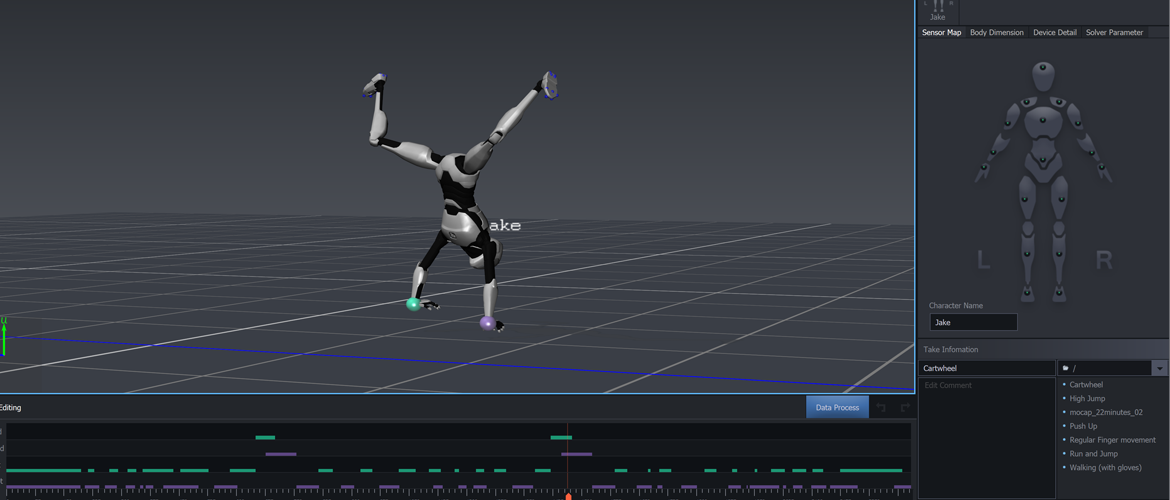Open the Sensor Map tab
This screenshot has width=1170, height=500.
[x=941, y=32]
